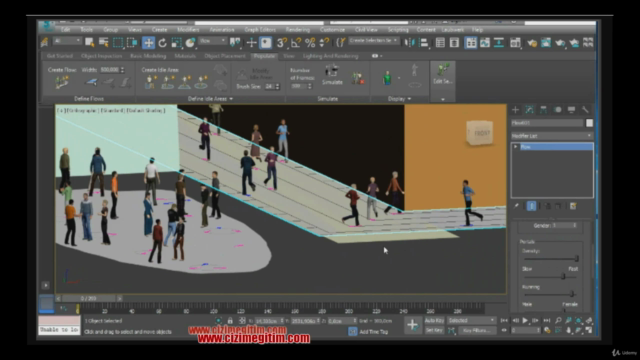Click Add Time Tag

[x=373, y=331]
